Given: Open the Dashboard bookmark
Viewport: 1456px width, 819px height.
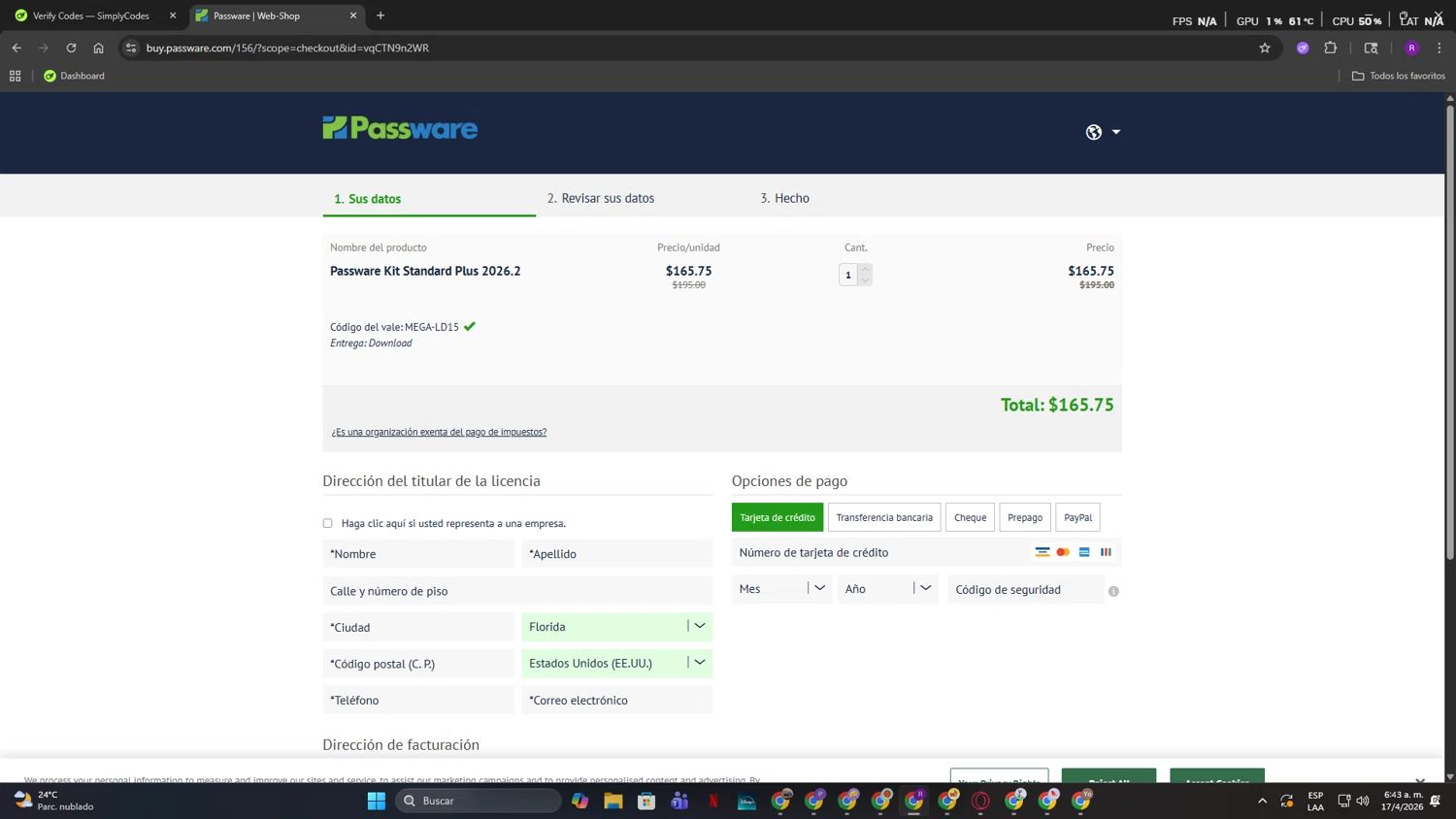Looking at the screenshot, I should [x=74, y=76].
